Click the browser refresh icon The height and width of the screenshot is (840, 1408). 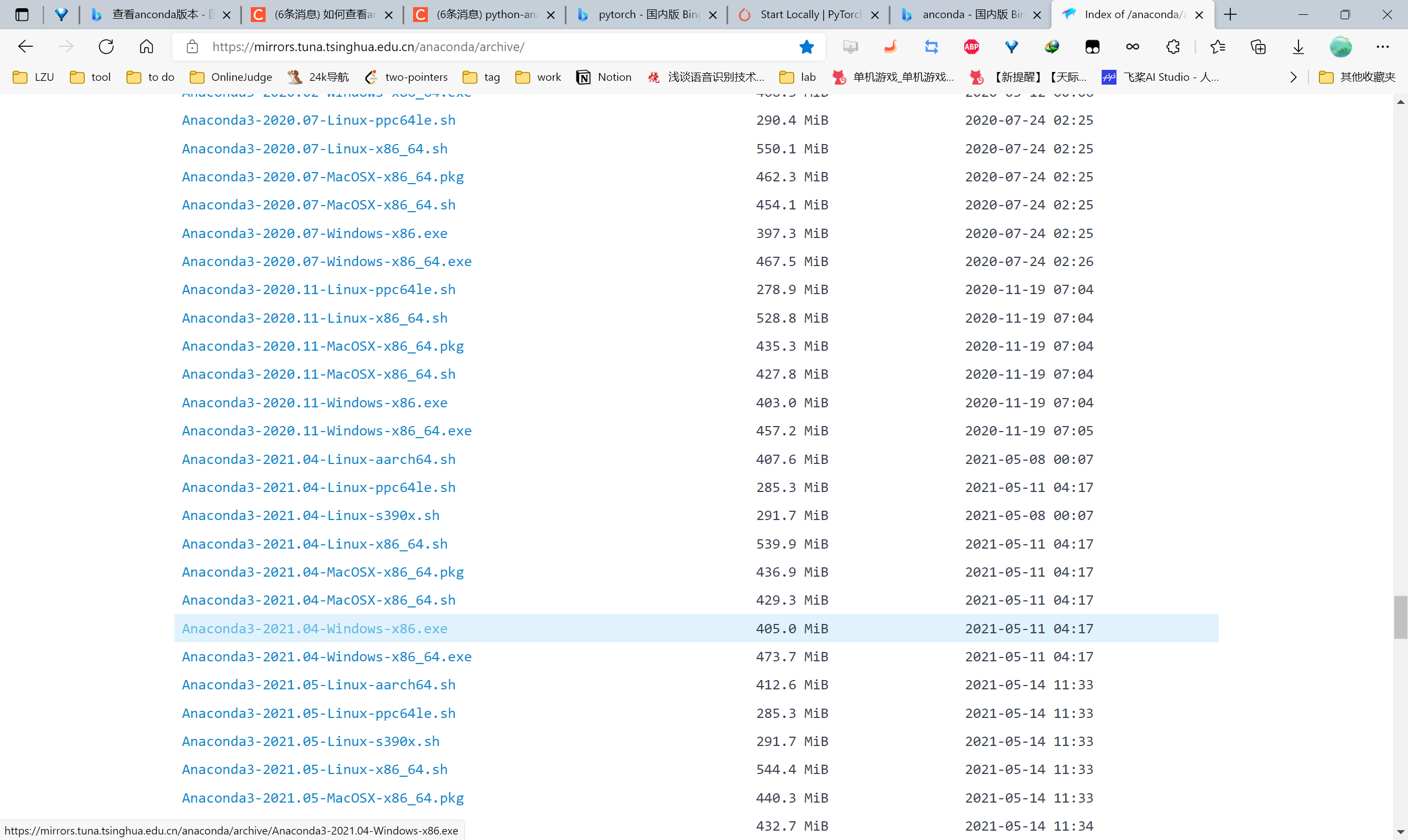(106, 46)
